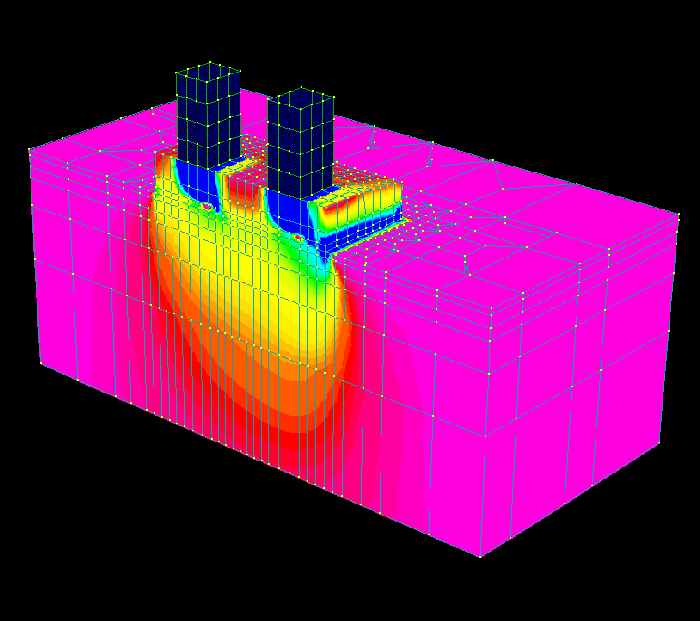
Task: Click the left blue column tower
Action: point(208,120)
